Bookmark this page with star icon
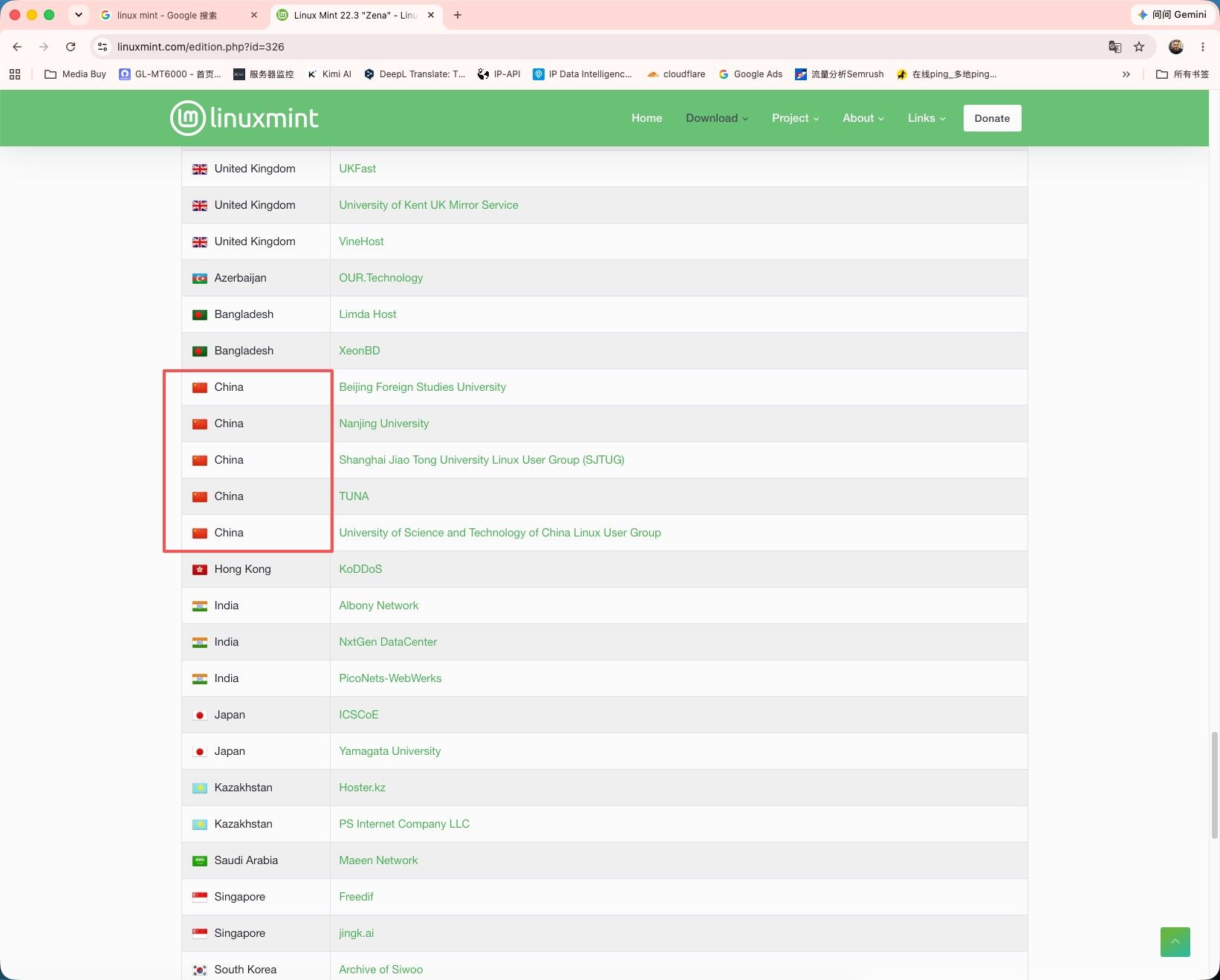The width and height of the screenshot is (1220, 980). pyautogui.click(x=1139, y=47)
